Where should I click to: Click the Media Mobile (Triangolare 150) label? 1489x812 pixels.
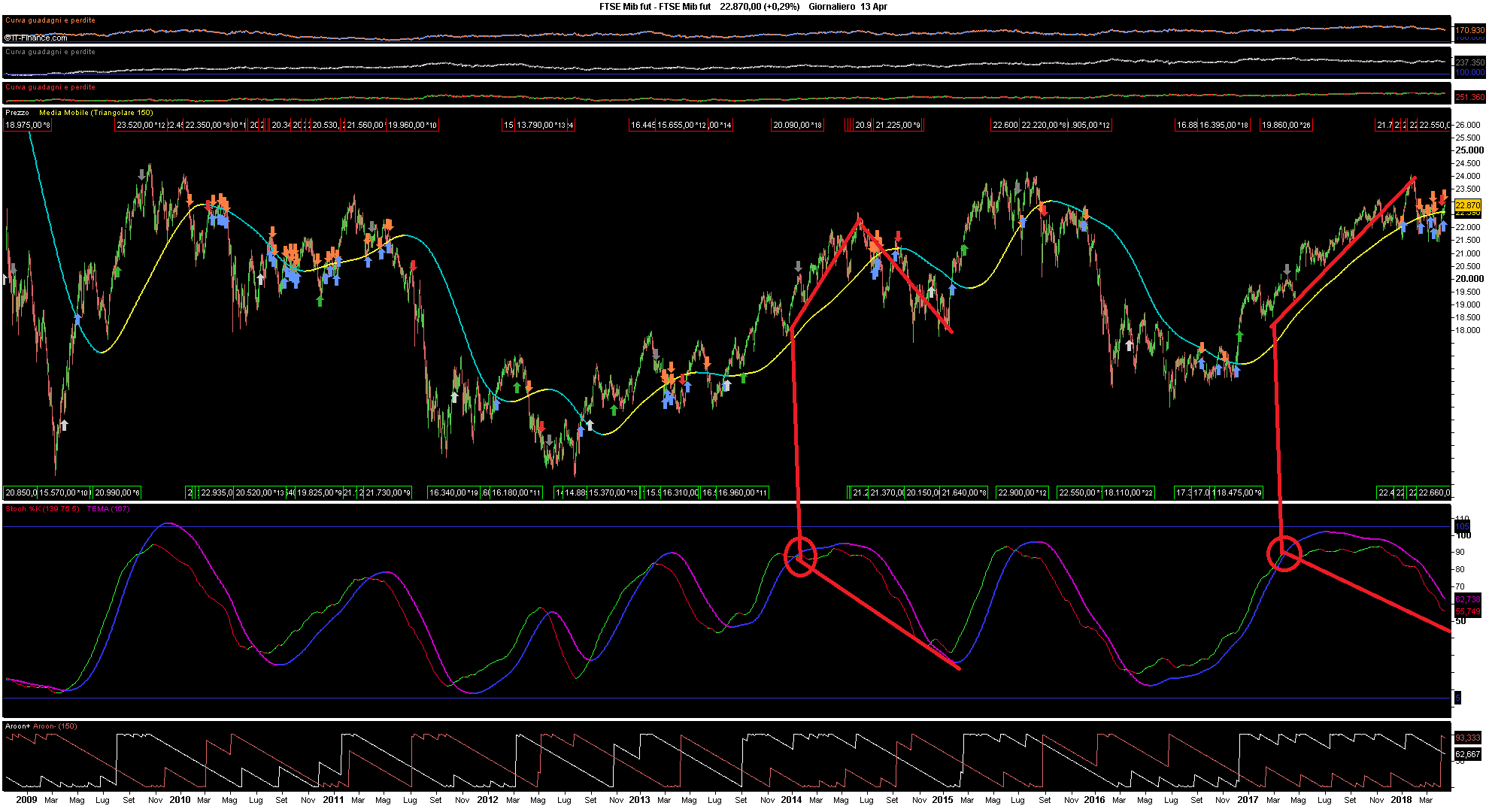pos(96,113)
